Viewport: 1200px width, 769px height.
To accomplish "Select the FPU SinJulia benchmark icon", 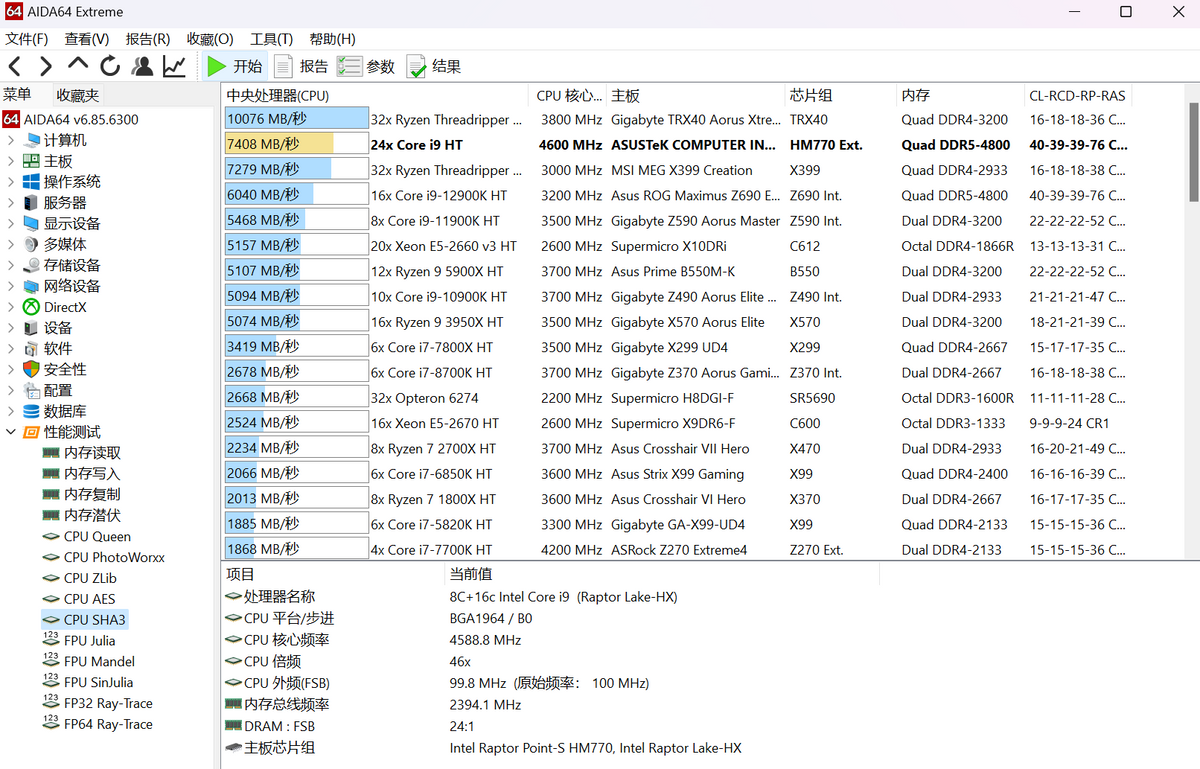I will click(x=51, y=682).
